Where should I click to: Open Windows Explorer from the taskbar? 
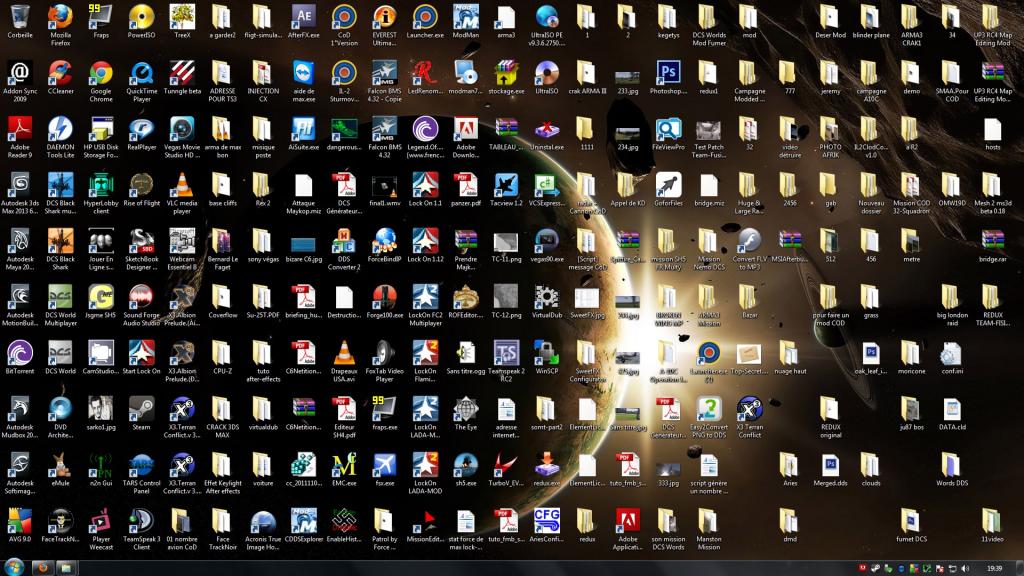tap(67, 567)
